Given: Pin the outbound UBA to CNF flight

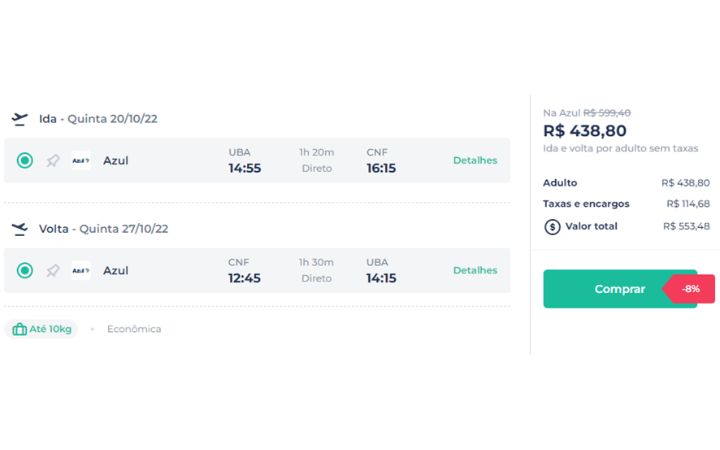Looking at the screenshot, I should click(x=53, y=160).
